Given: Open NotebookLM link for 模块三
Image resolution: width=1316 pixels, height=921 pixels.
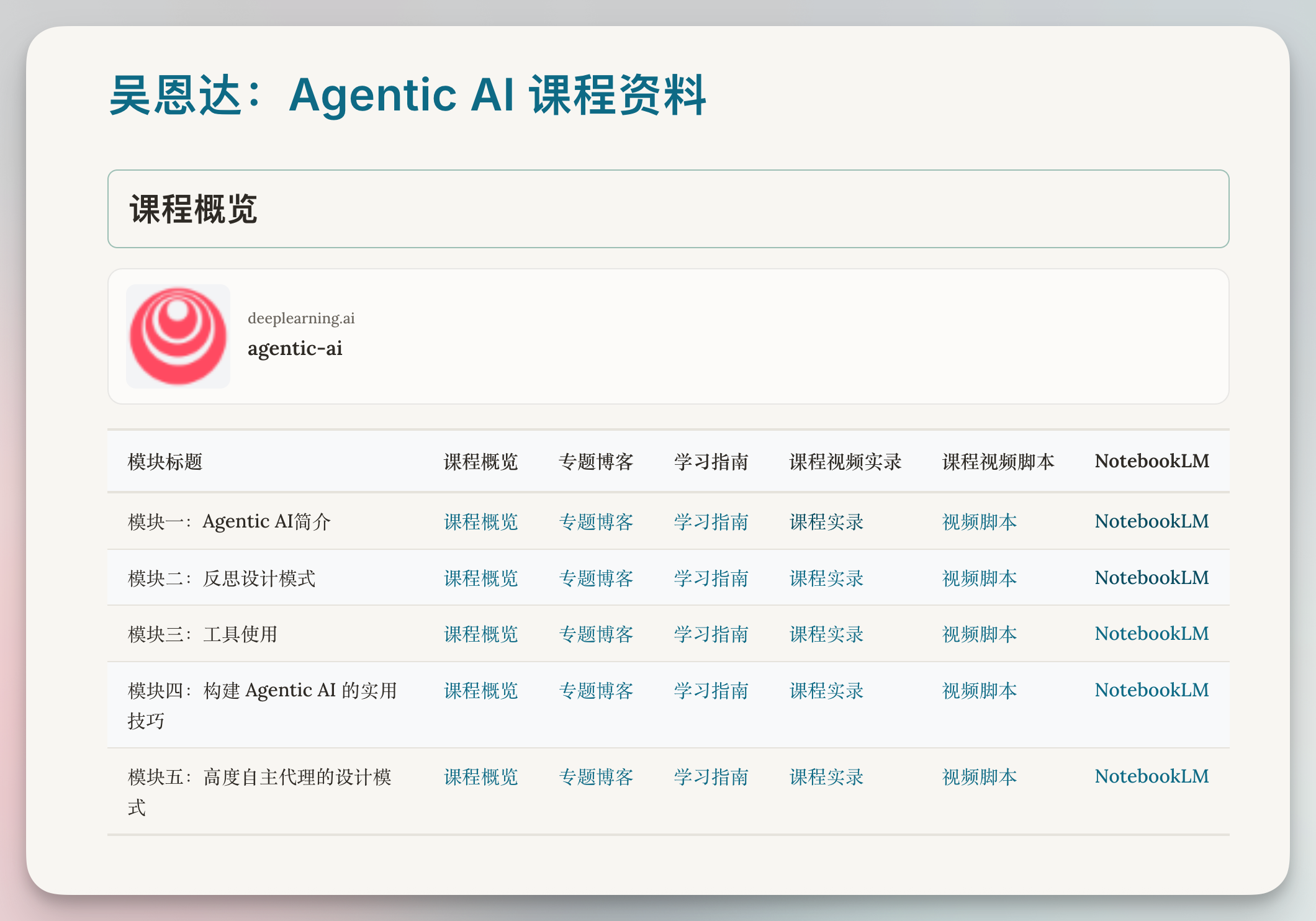Looking at the screenshot, I should coord(1151,634).
